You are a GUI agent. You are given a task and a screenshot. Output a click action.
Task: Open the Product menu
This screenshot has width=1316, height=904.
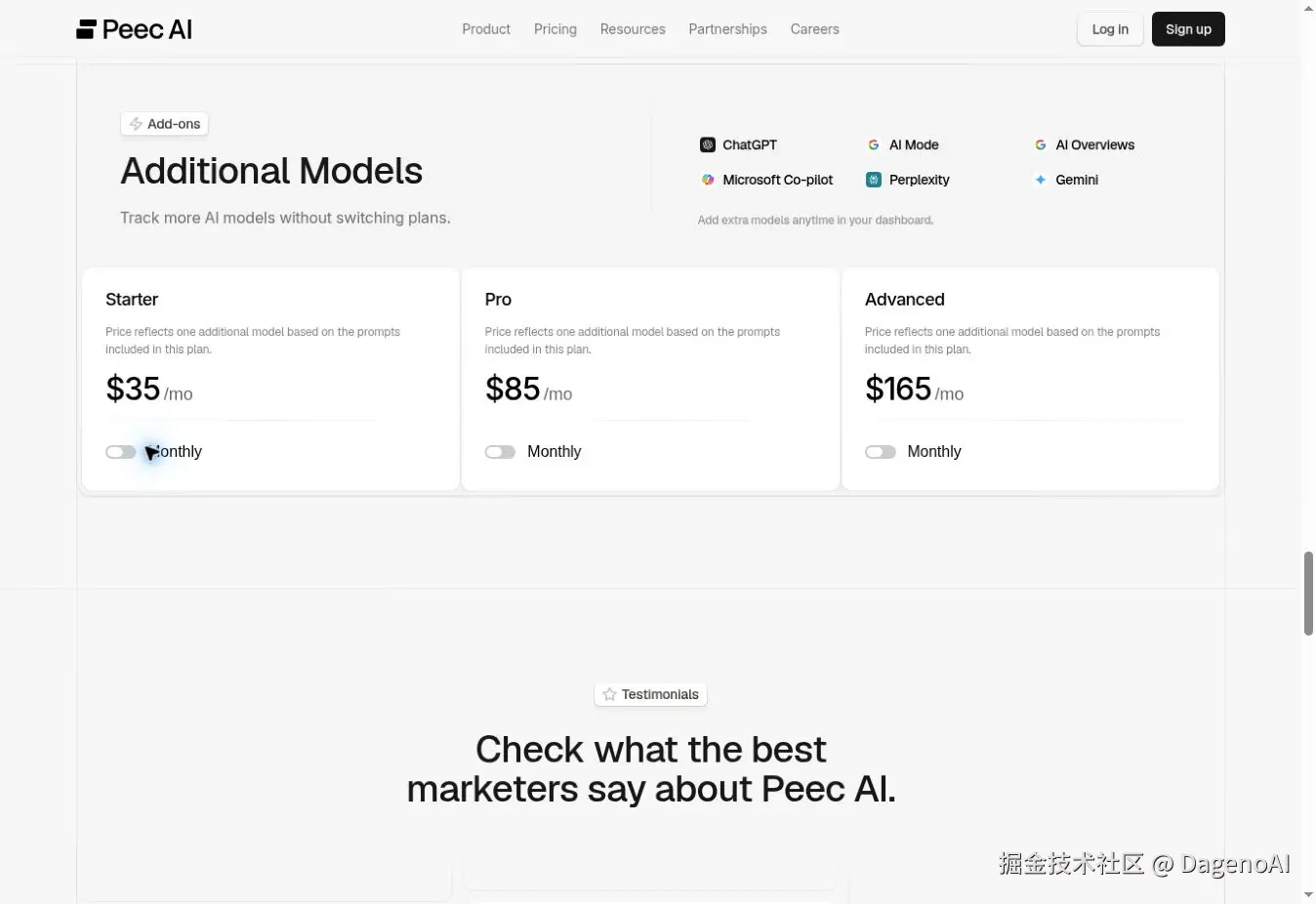click(x=486, y=29)
